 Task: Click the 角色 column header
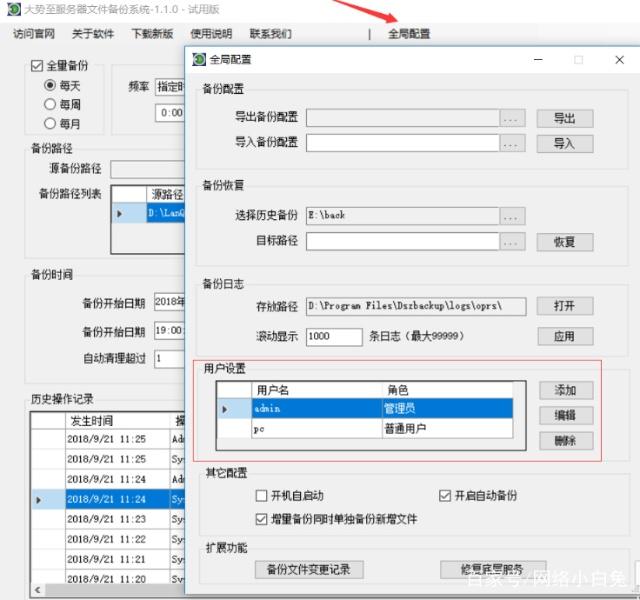point(447,390)
